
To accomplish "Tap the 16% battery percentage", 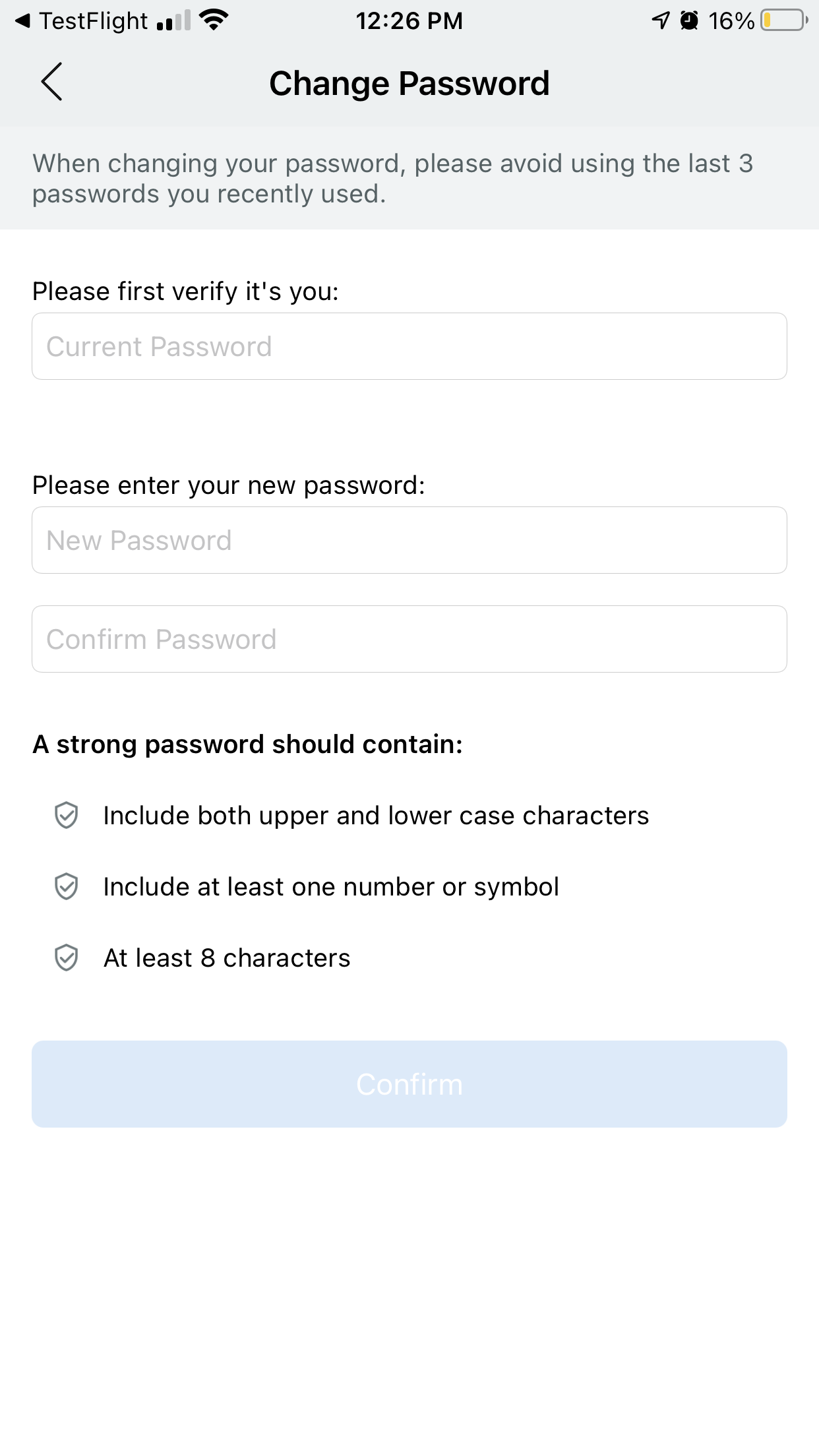I will pos(731,21).
